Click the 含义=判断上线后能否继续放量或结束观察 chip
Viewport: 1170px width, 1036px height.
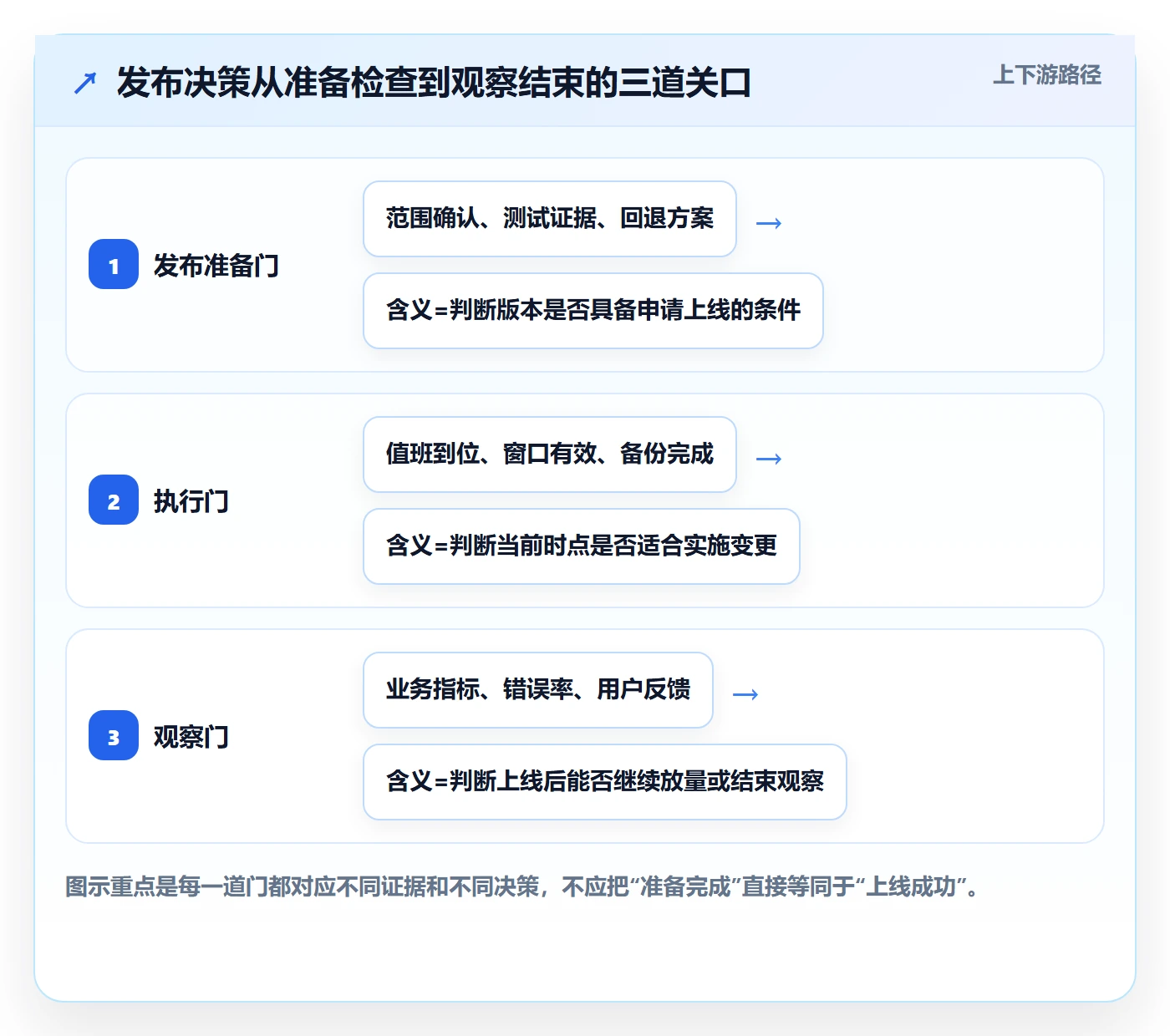605,782
